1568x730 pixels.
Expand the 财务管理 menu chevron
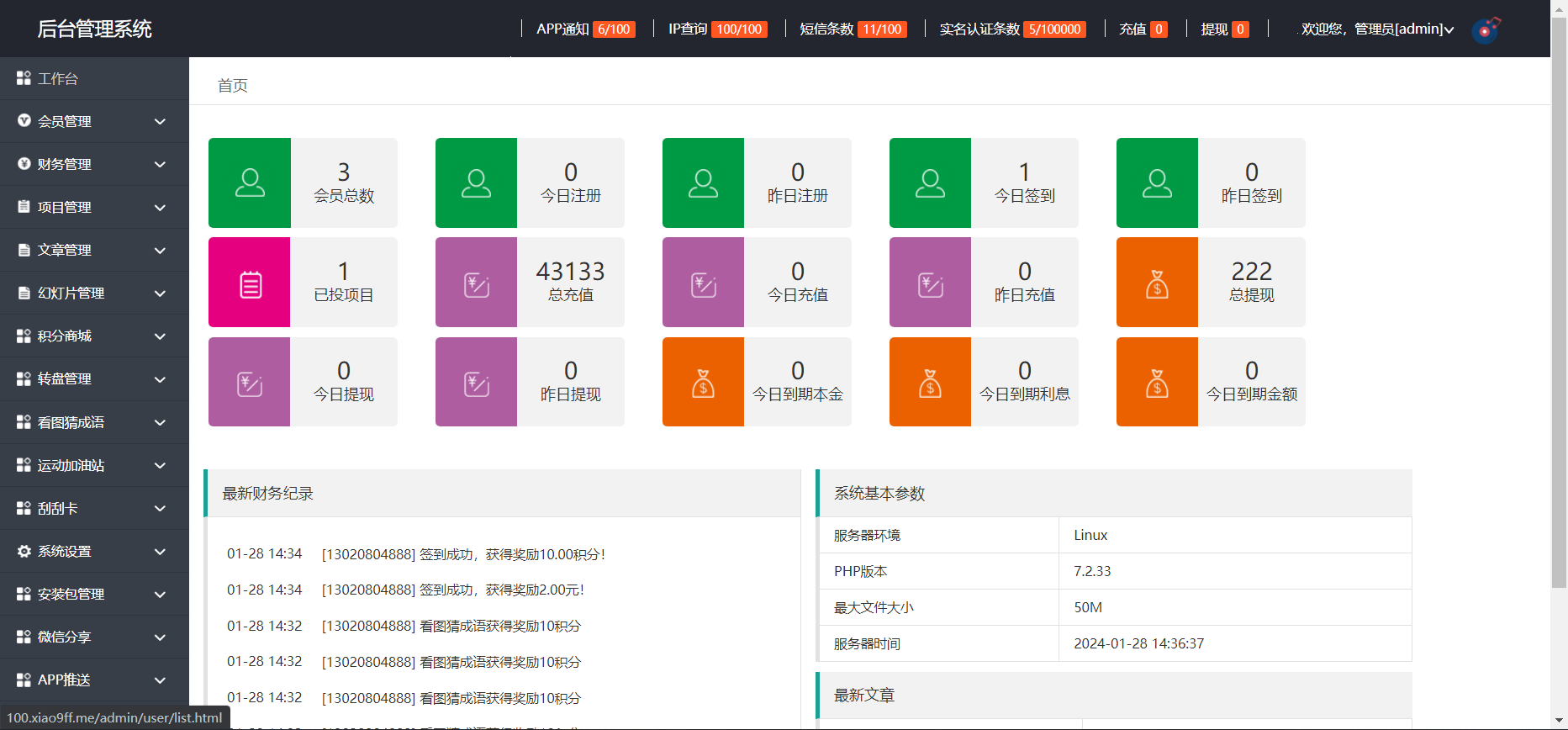tap(160, 164)
